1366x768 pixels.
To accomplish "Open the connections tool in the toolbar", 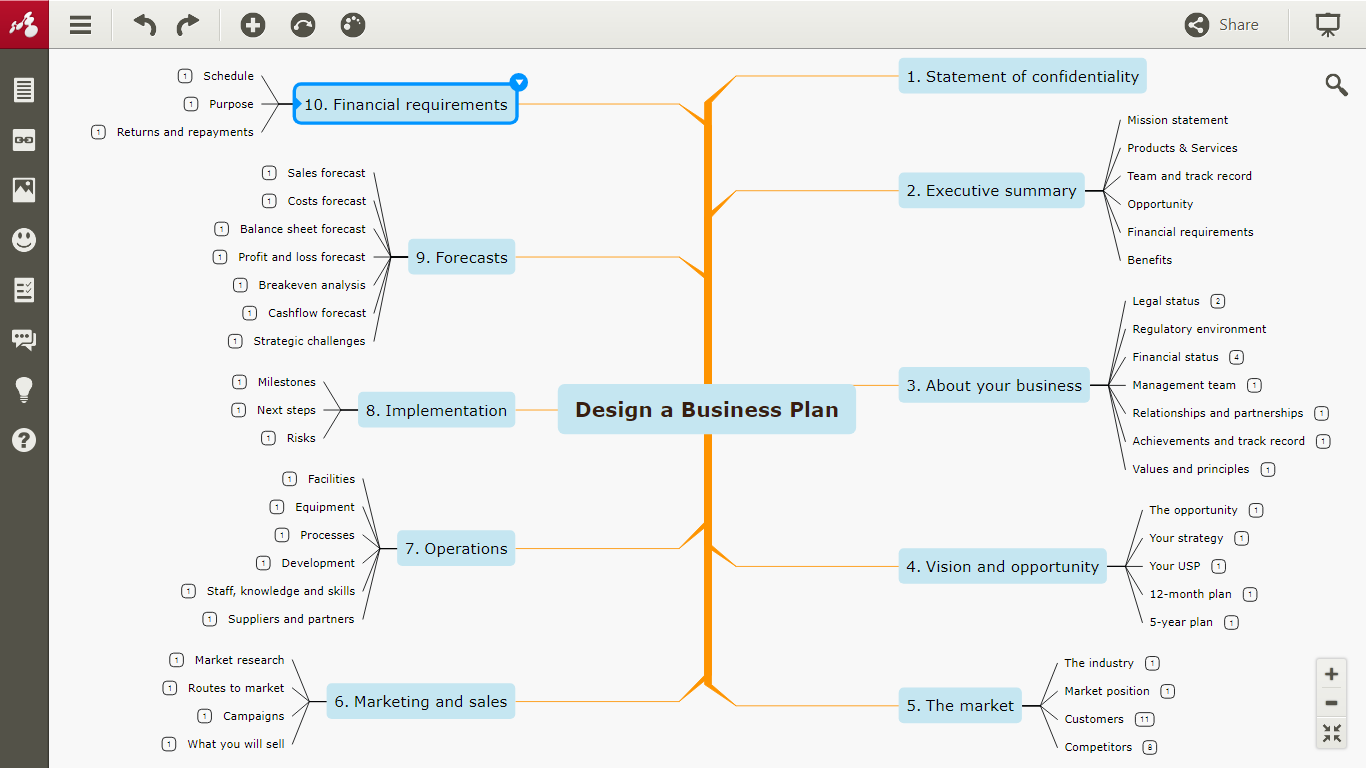I will click(302, 24).
